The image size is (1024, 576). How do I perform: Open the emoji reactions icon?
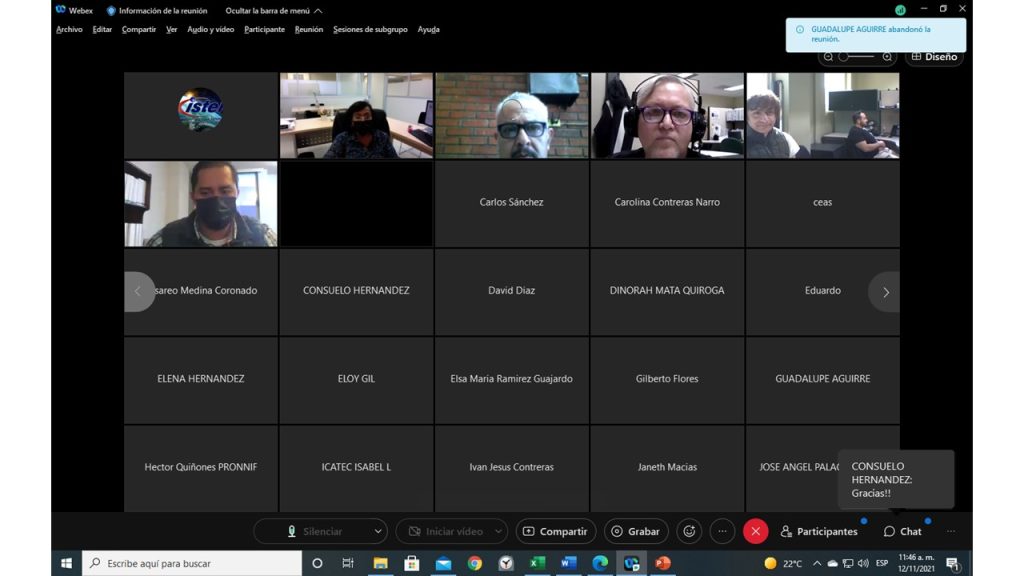click(688, 532)
